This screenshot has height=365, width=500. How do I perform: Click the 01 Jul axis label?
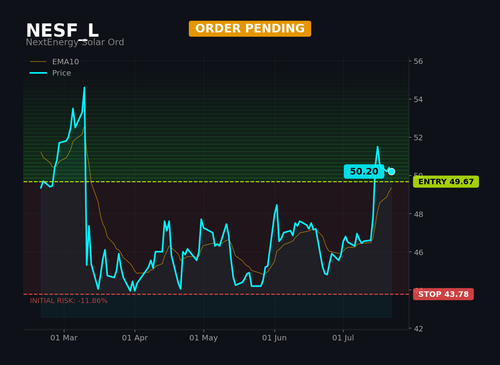click(x=343, y=338)
